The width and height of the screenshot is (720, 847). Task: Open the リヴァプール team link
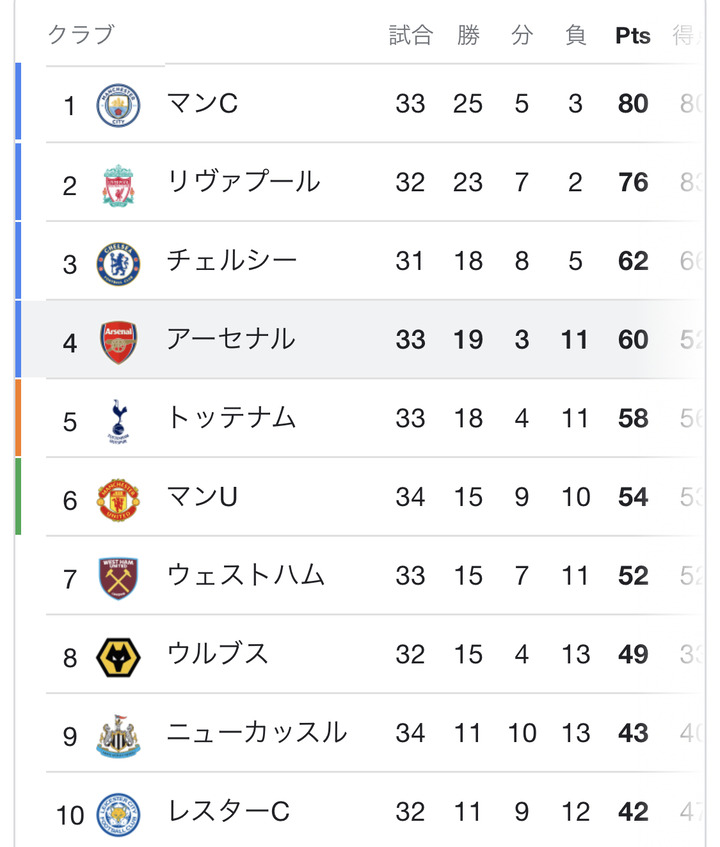click(243, 182)
